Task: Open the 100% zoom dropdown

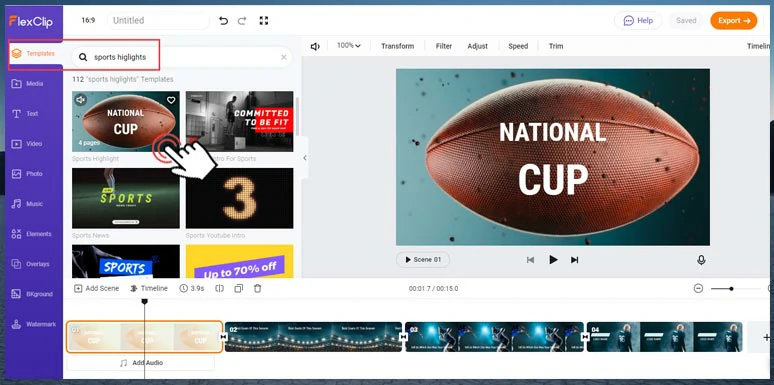Action: pyautogui.click(x=348, y=46)
